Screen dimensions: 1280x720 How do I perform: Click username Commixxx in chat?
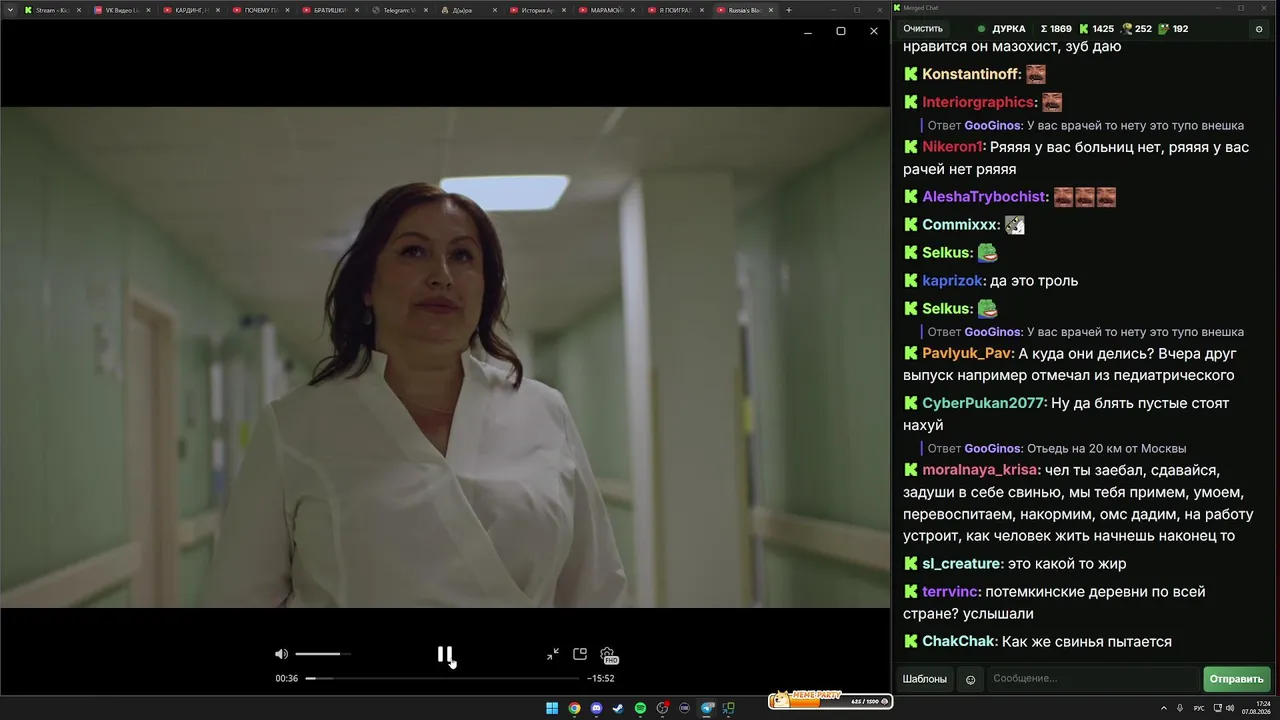tap(961, 225)
